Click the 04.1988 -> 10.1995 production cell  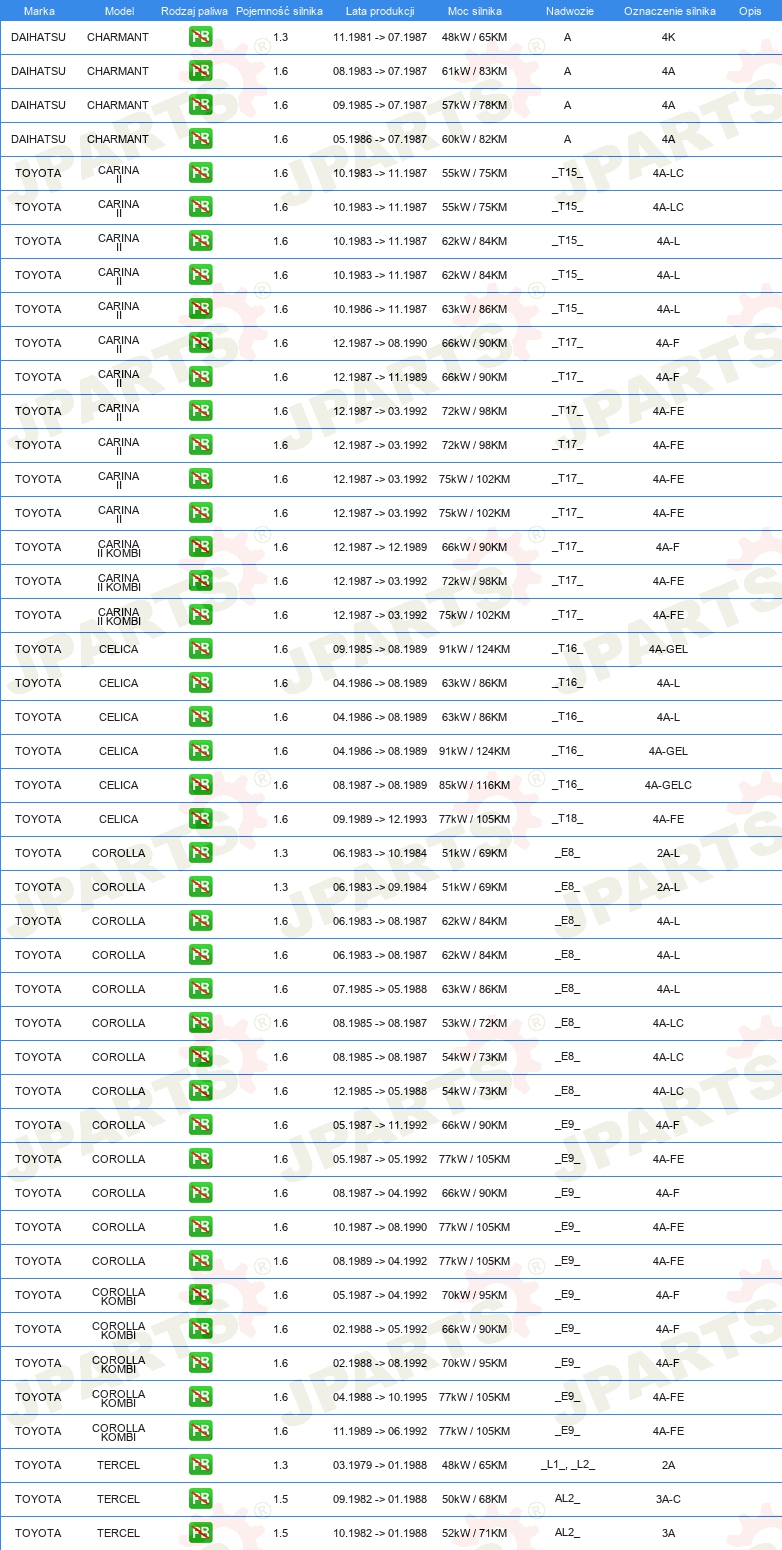380,1397
